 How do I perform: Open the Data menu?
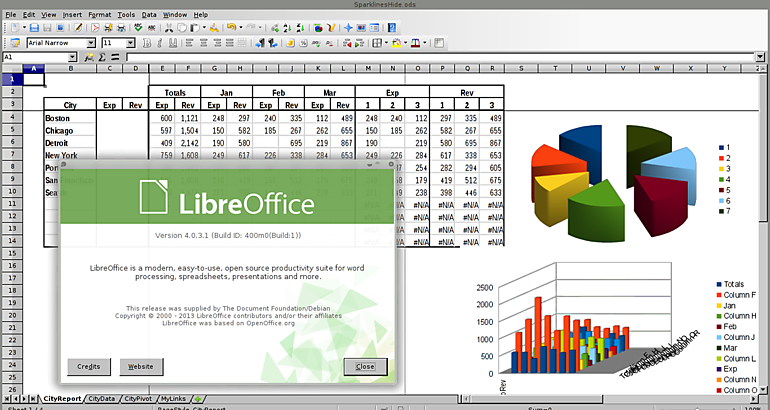point(149,15)
